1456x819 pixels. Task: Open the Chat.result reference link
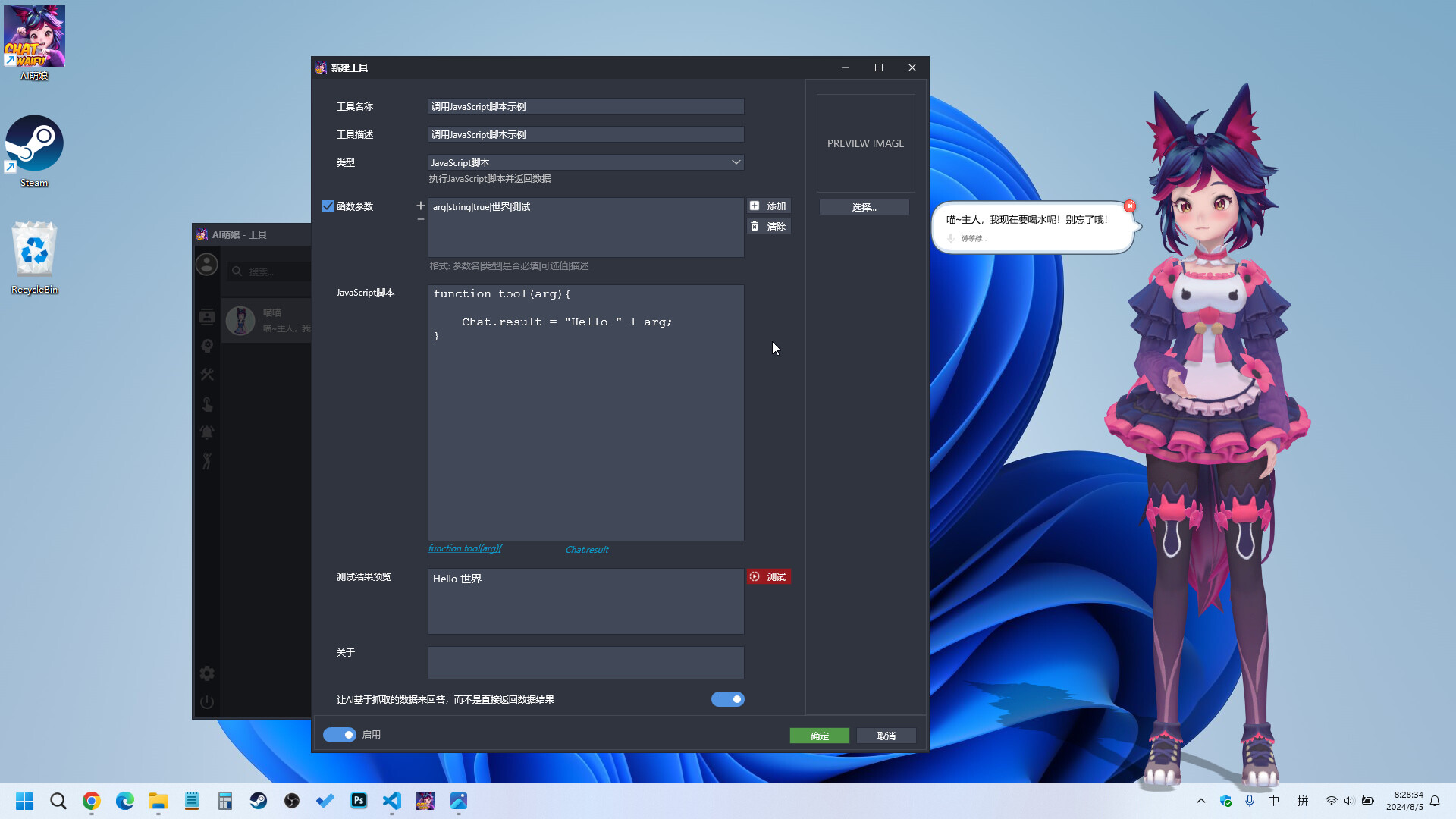pyautogui.click(x=586, y=549)
